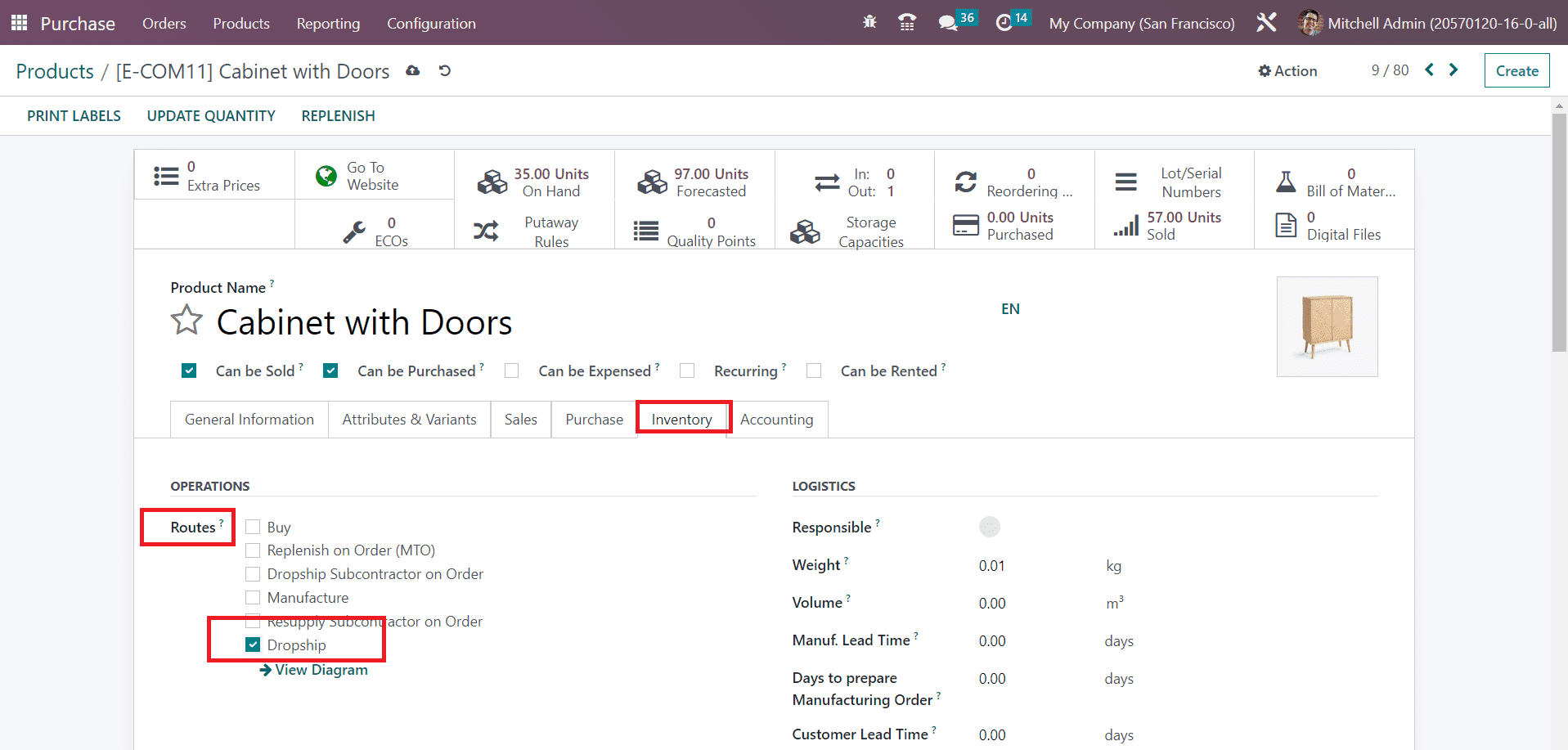The height and width of the screenshot is (750, 1568).
Task: Switch to the Accounting tab
Action: click(x=776, y=420)
